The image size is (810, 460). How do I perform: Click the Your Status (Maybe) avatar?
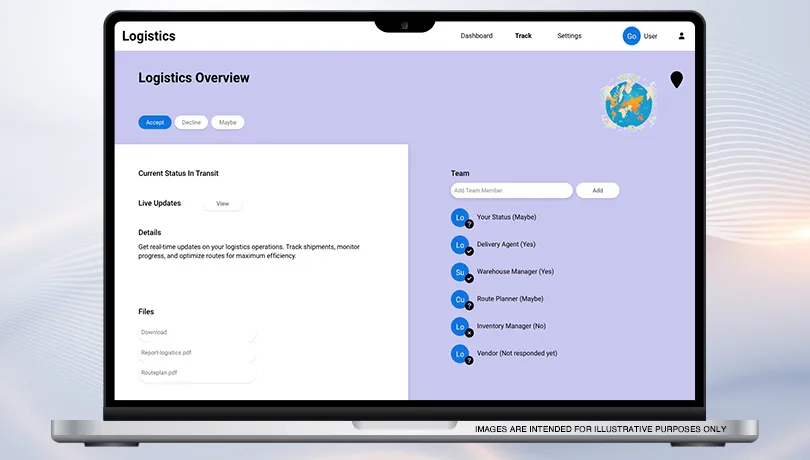pos(460,217)
